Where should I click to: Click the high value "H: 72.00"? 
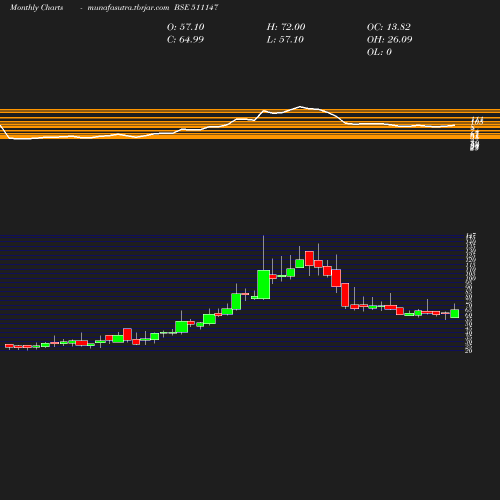coord(286,27)
